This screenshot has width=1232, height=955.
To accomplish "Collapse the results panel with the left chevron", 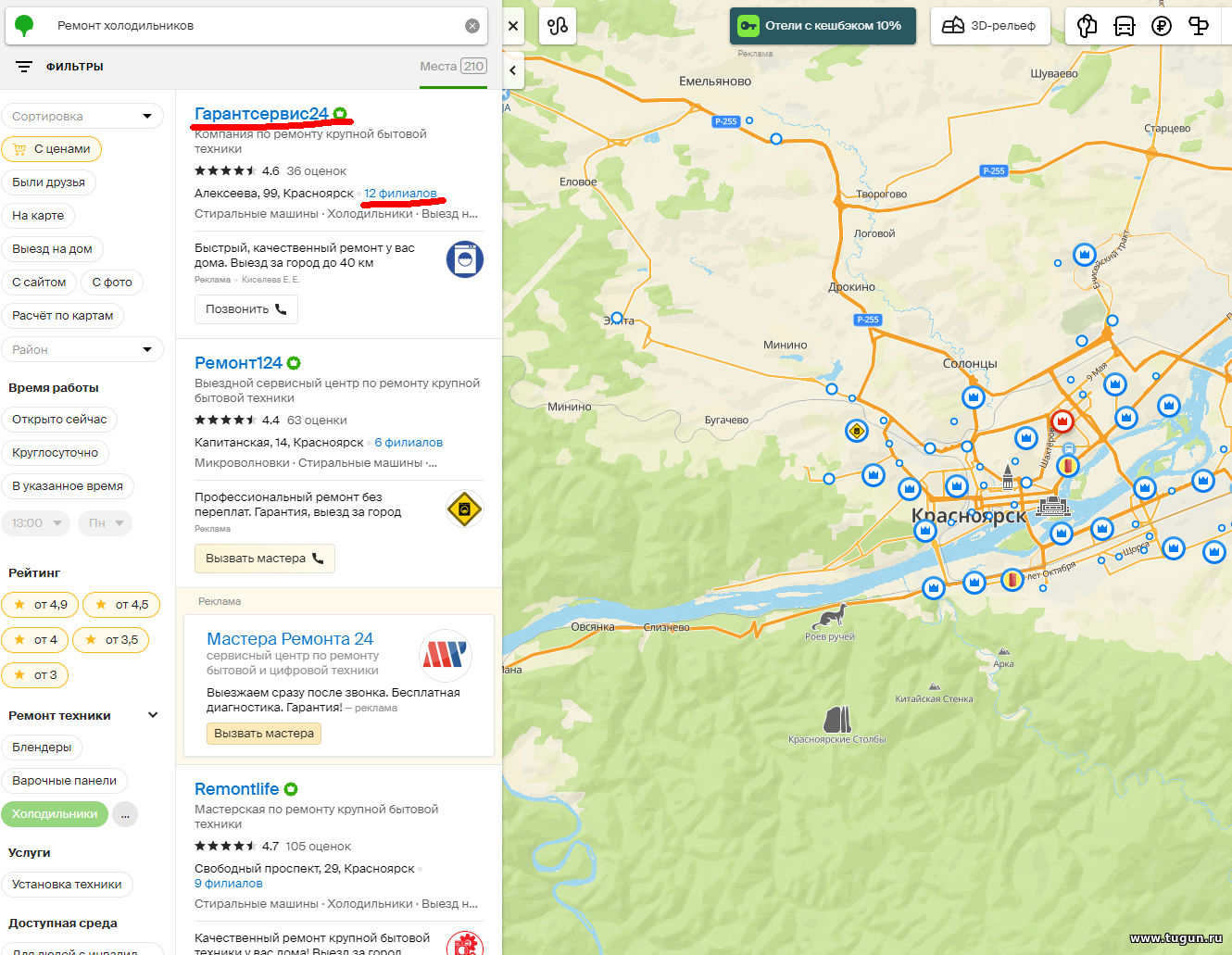I will click(513, 70).
